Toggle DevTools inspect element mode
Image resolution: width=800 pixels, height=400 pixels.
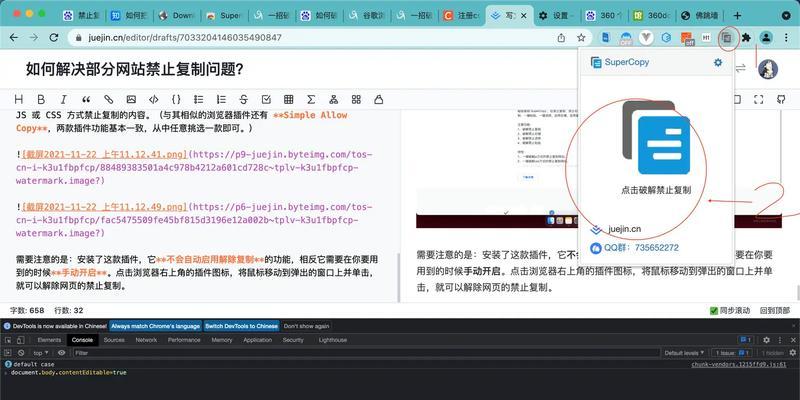pyautogui.click(x=8, y=340)
